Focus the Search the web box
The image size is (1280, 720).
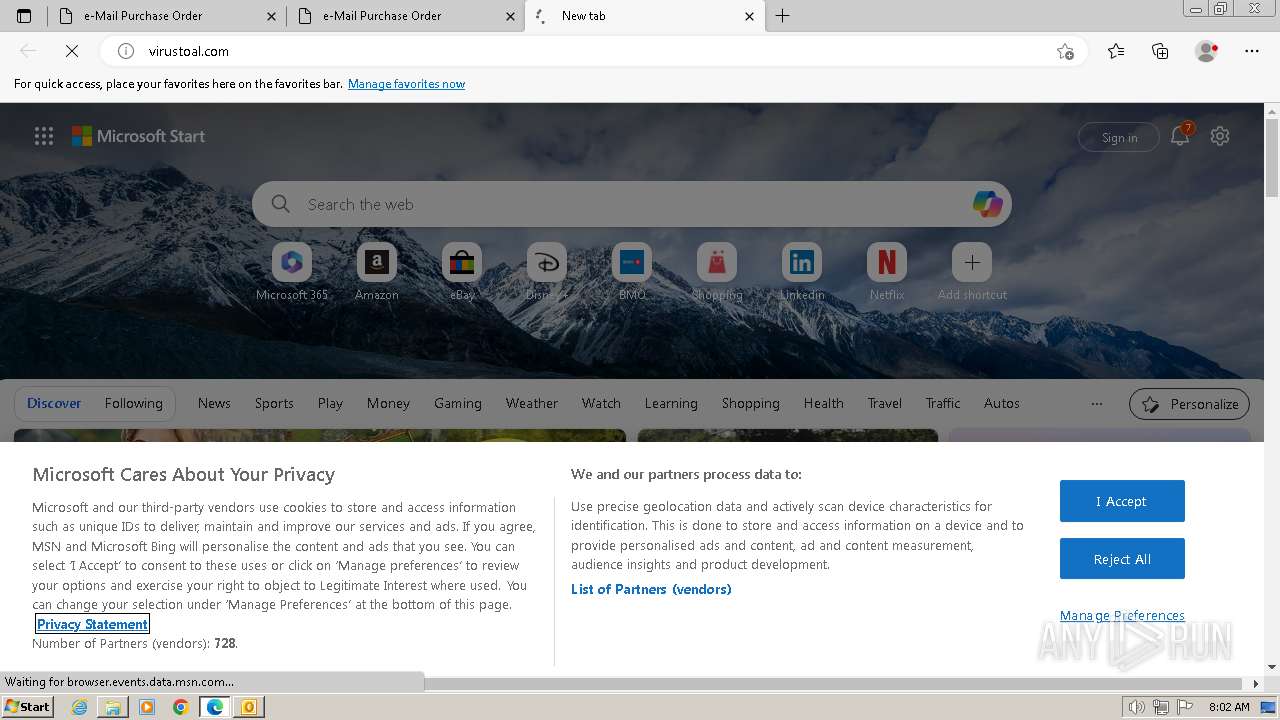tap(632, 204)
